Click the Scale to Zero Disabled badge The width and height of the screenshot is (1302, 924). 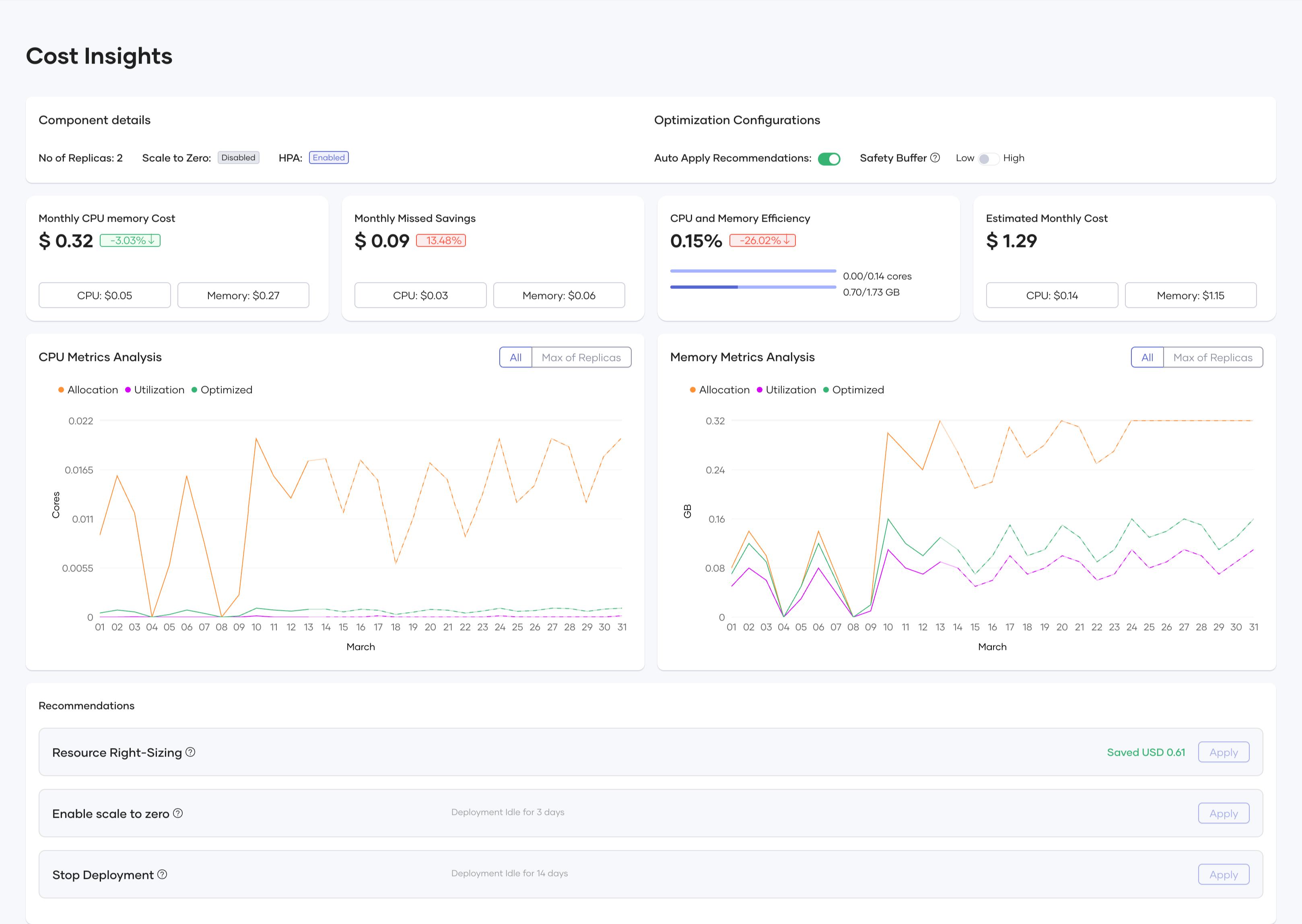tap(238, 157)
